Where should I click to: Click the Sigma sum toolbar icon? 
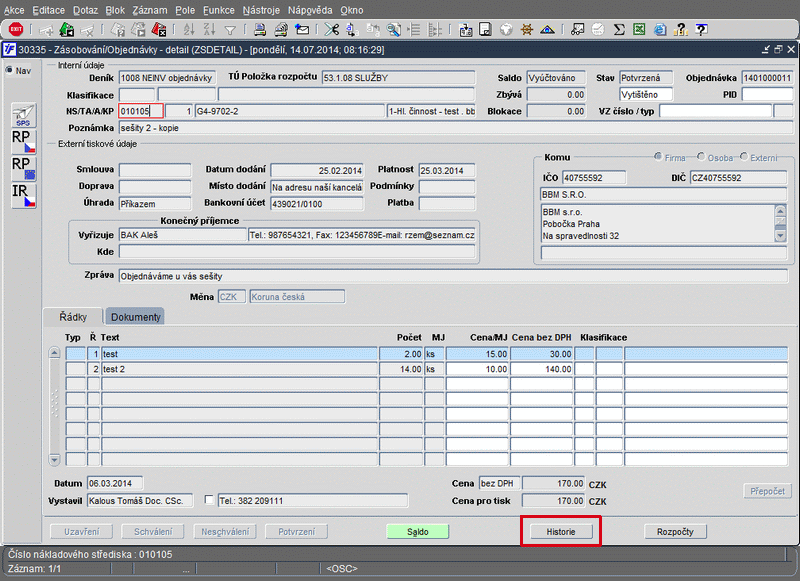[x=620, y=29]
